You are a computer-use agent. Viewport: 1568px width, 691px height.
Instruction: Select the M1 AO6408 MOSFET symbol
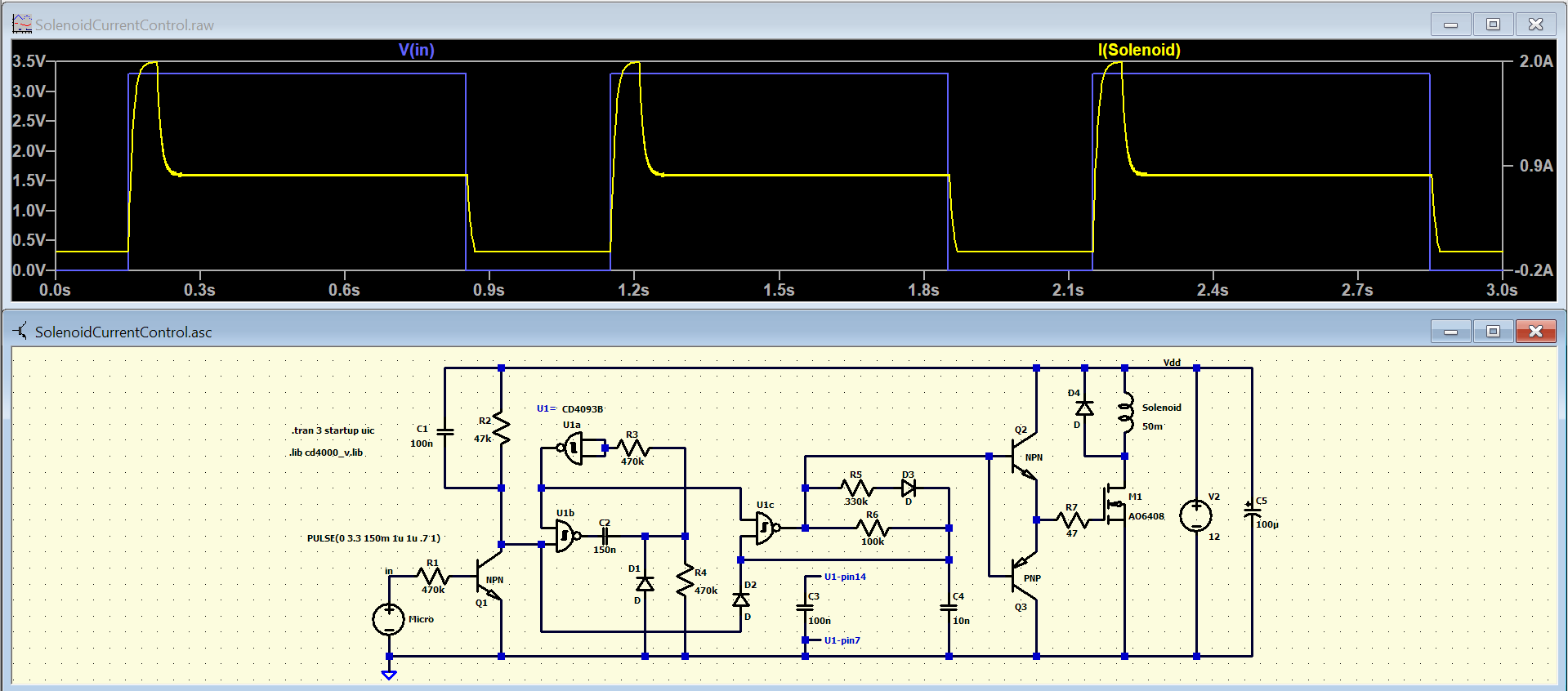1115,504
